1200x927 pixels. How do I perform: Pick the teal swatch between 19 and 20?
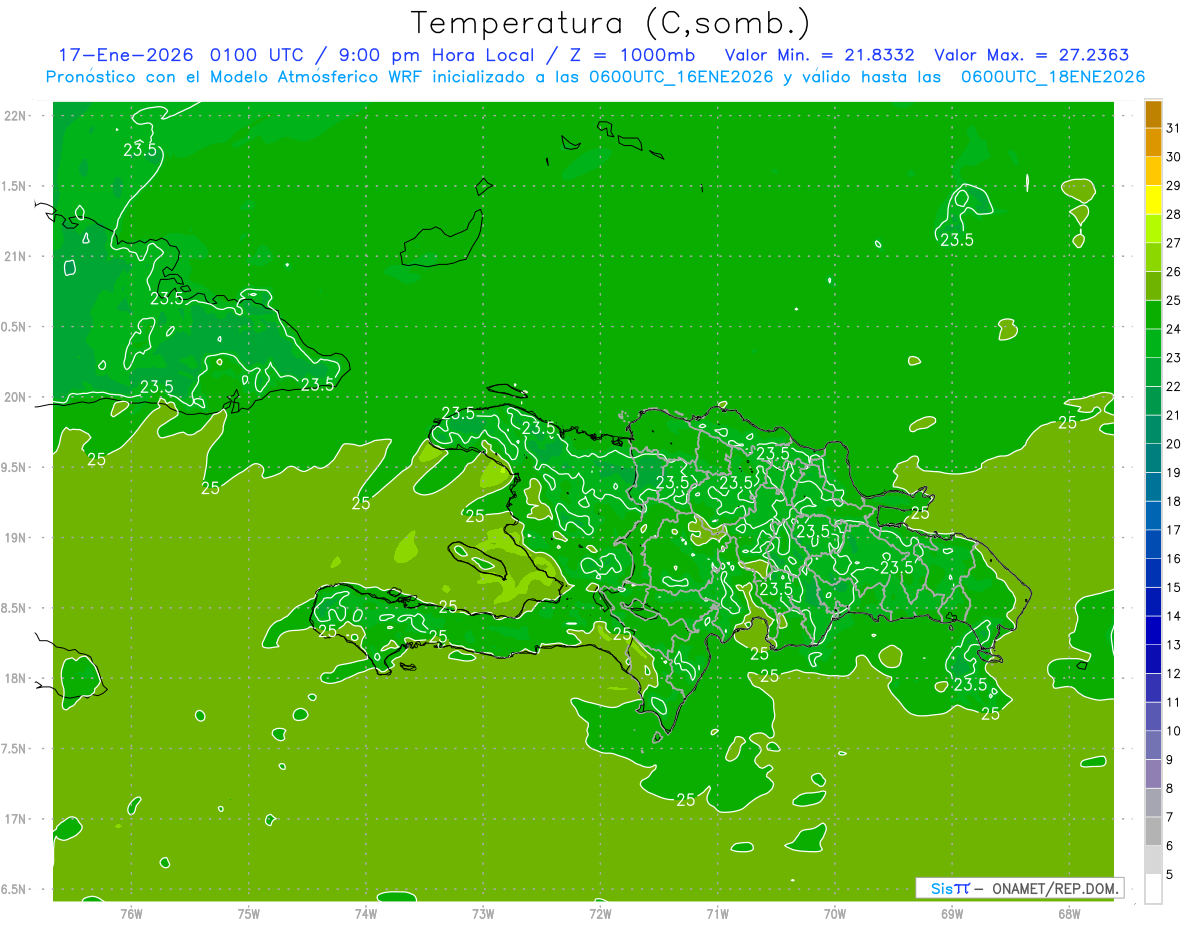1153,458
